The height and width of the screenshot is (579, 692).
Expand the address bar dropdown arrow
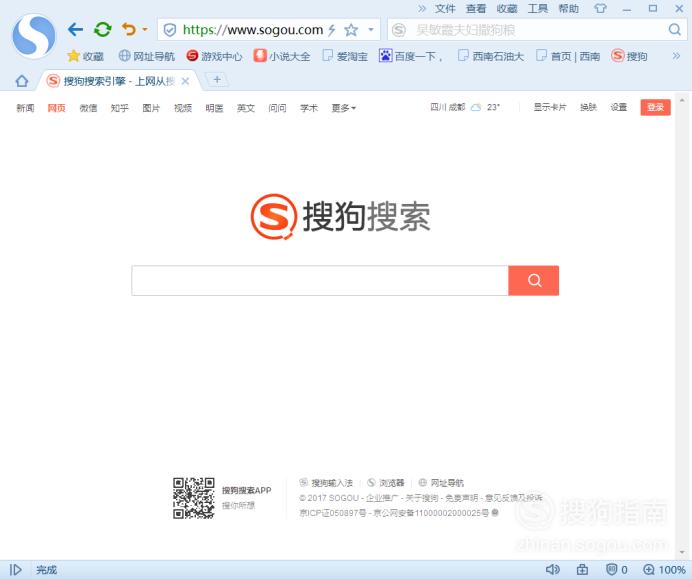tap(371, 30)
